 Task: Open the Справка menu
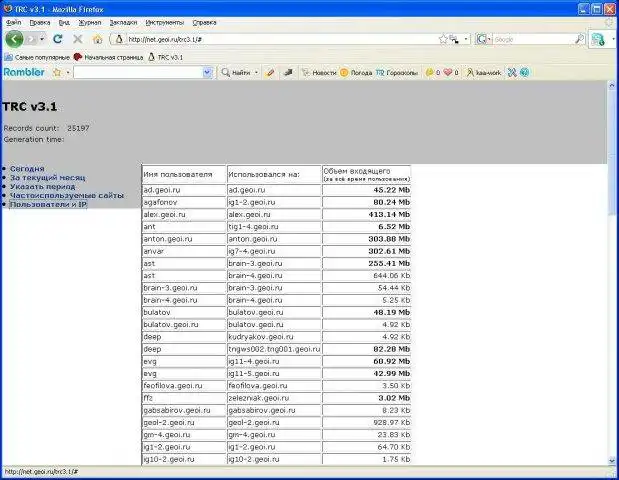204,22
